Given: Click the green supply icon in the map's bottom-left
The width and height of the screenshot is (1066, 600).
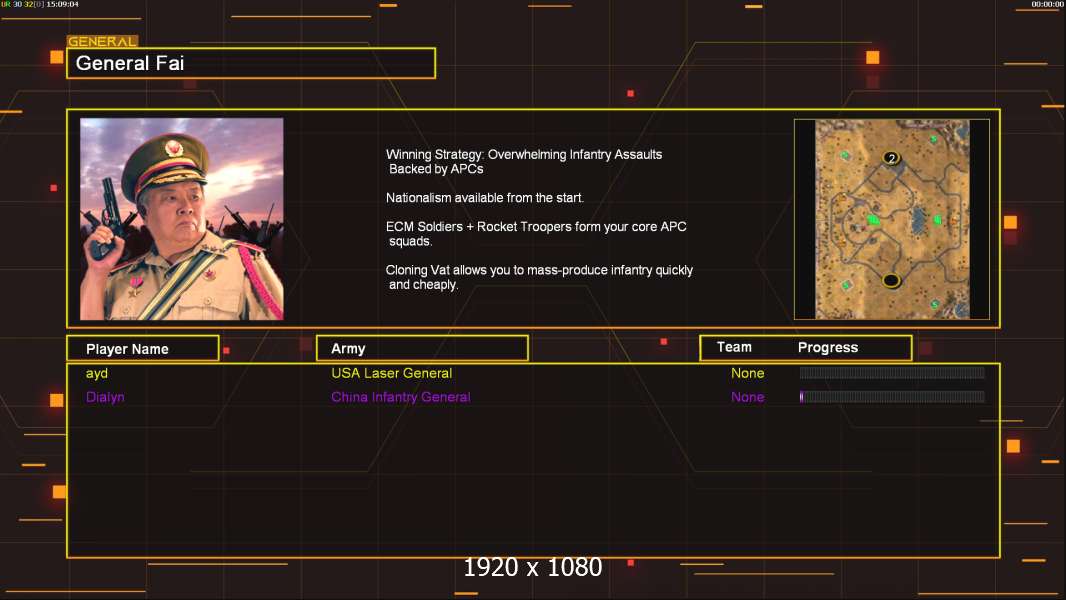Looking at the screenshot, I should pos(846,285).
